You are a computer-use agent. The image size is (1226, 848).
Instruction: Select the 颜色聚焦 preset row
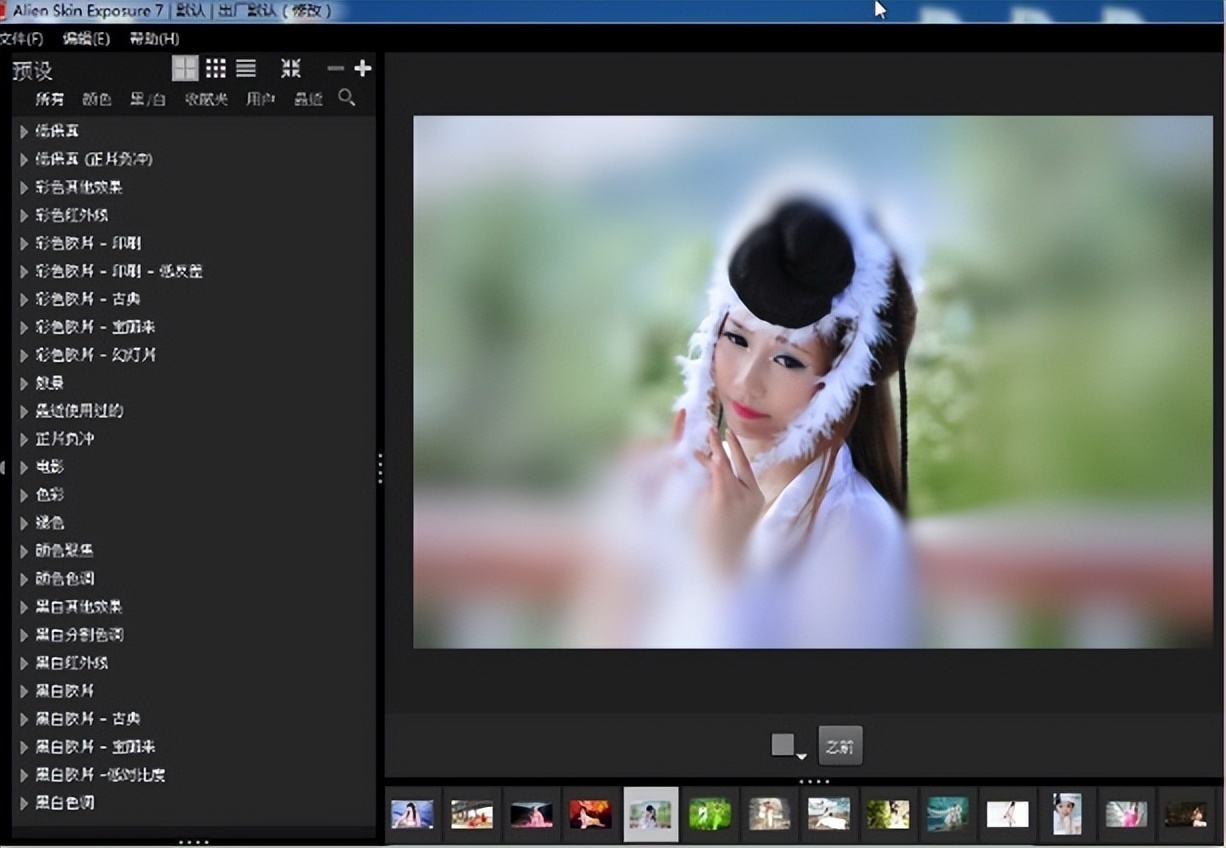[194, 551]
